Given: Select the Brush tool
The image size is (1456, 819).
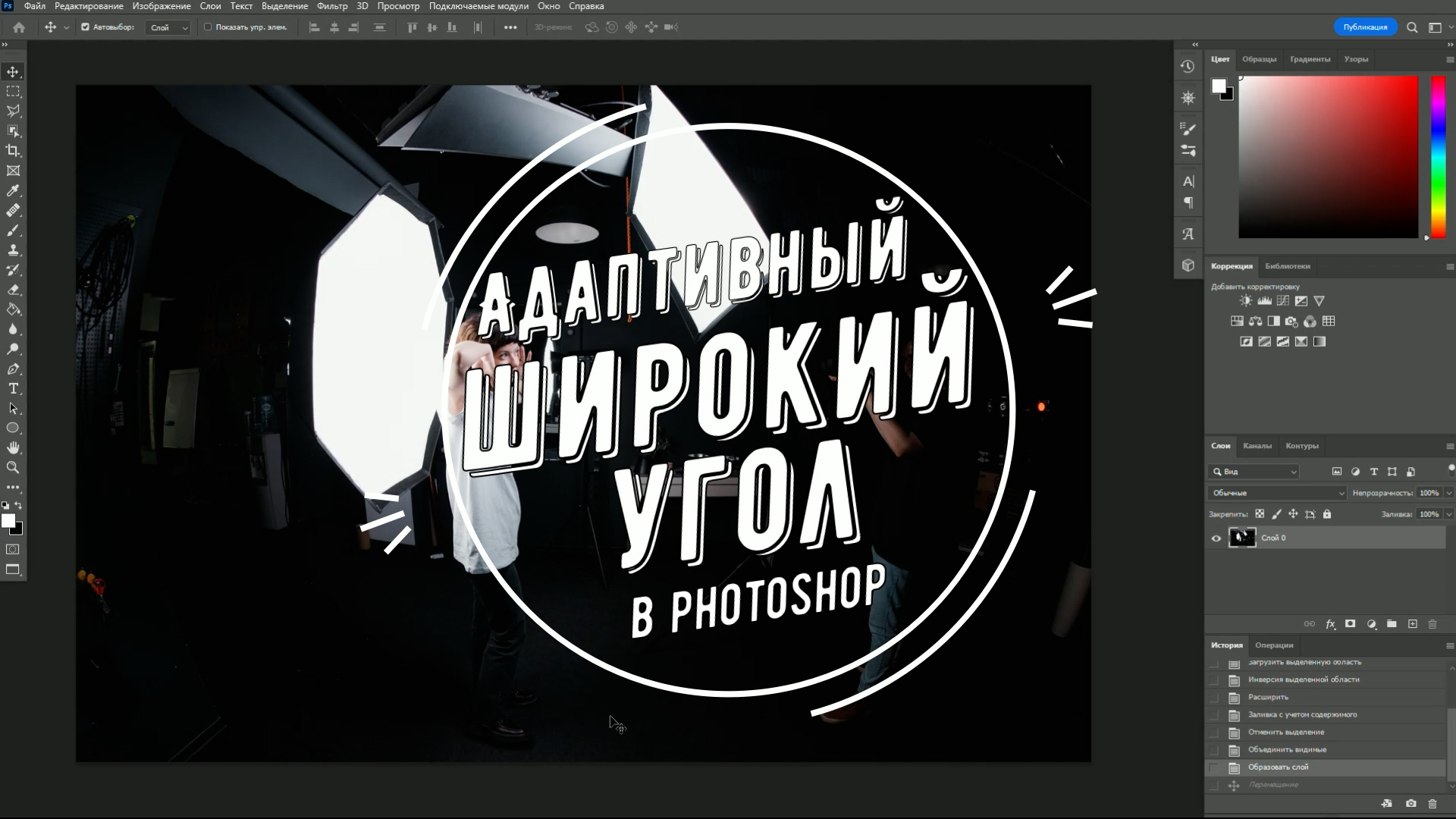Looking at the screenshot, I should (x=13, y=231).
